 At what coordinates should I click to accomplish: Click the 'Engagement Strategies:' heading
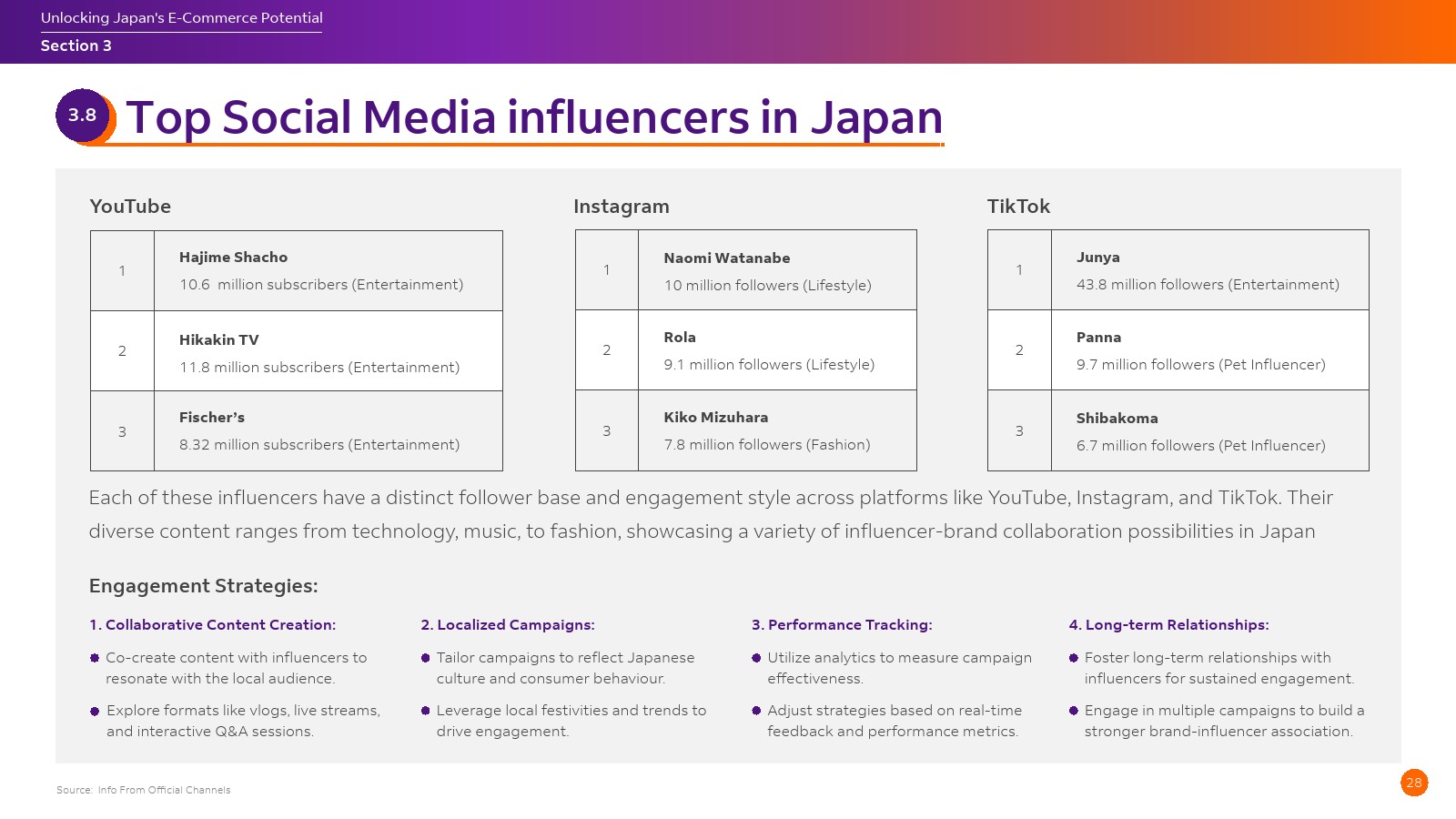click(x=203, y=586)
